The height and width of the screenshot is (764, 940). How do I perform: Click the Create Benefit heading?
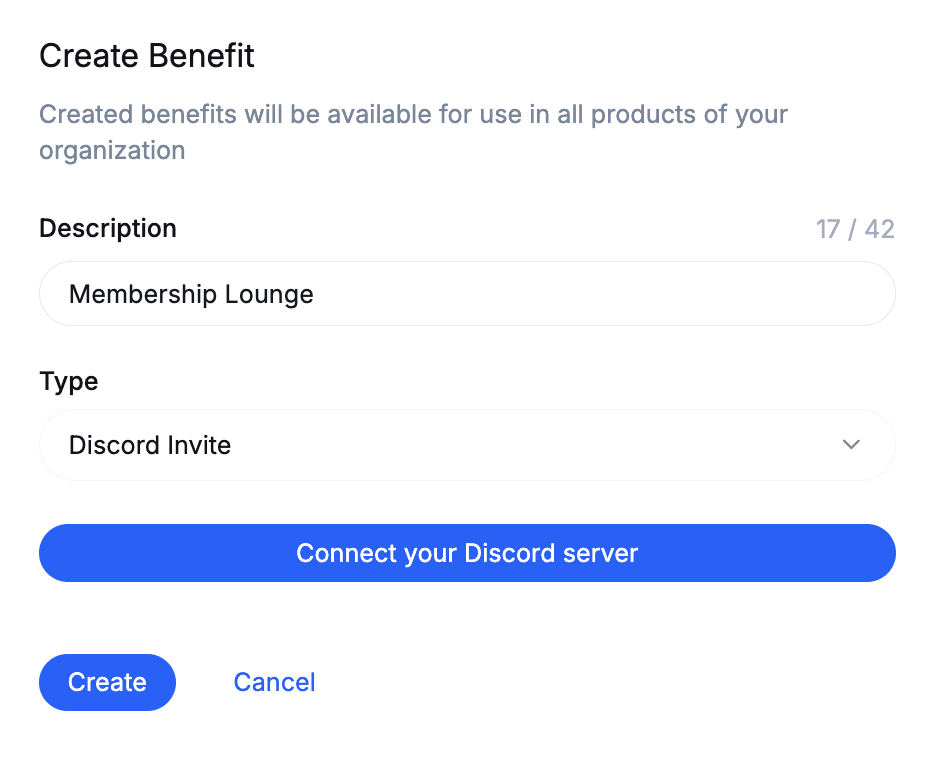(147, 56)
